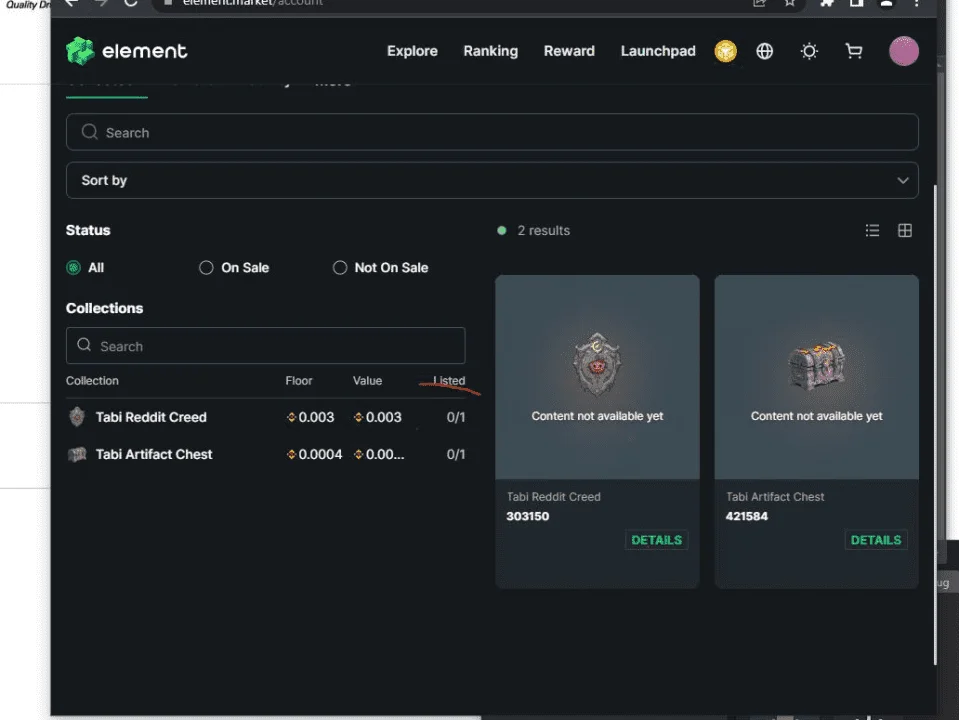Click Tabi Reddit Creed collection icon

tap(76, 417)
